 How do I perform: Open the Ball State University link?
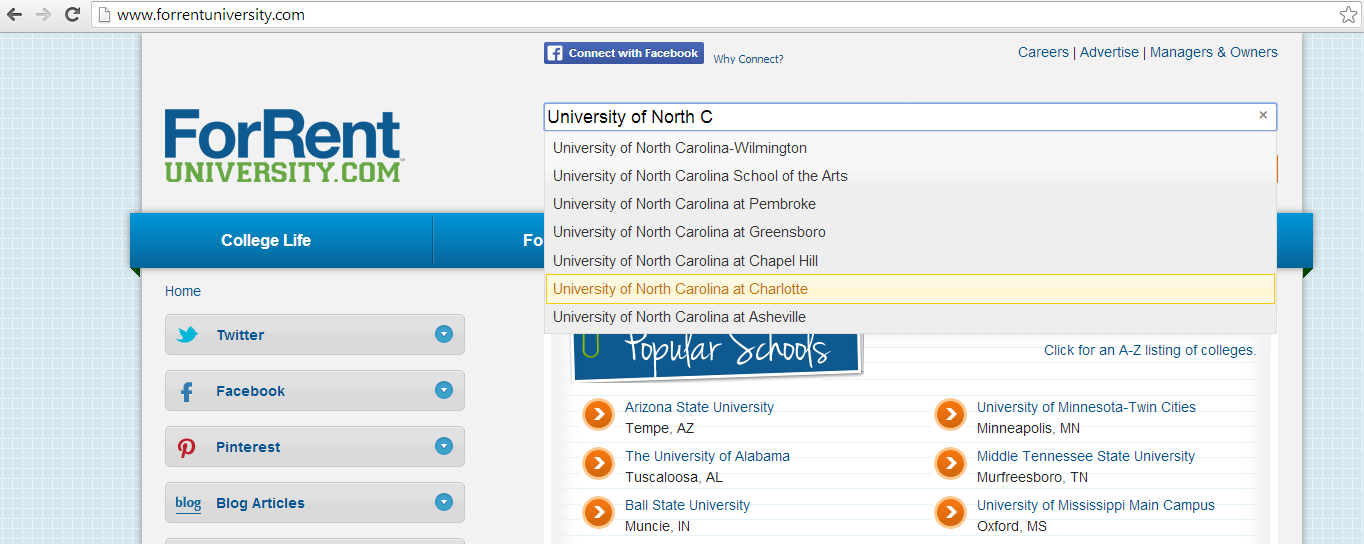(687, 505)
